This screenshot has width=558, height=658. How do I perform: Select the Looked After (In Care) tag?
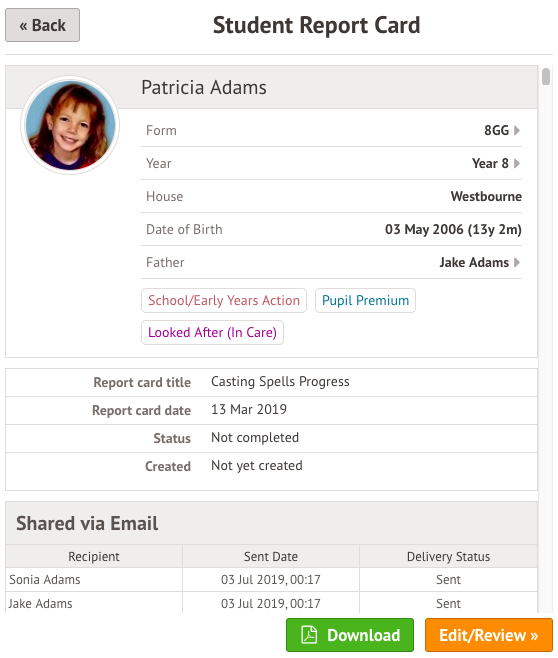pos(212,332)
